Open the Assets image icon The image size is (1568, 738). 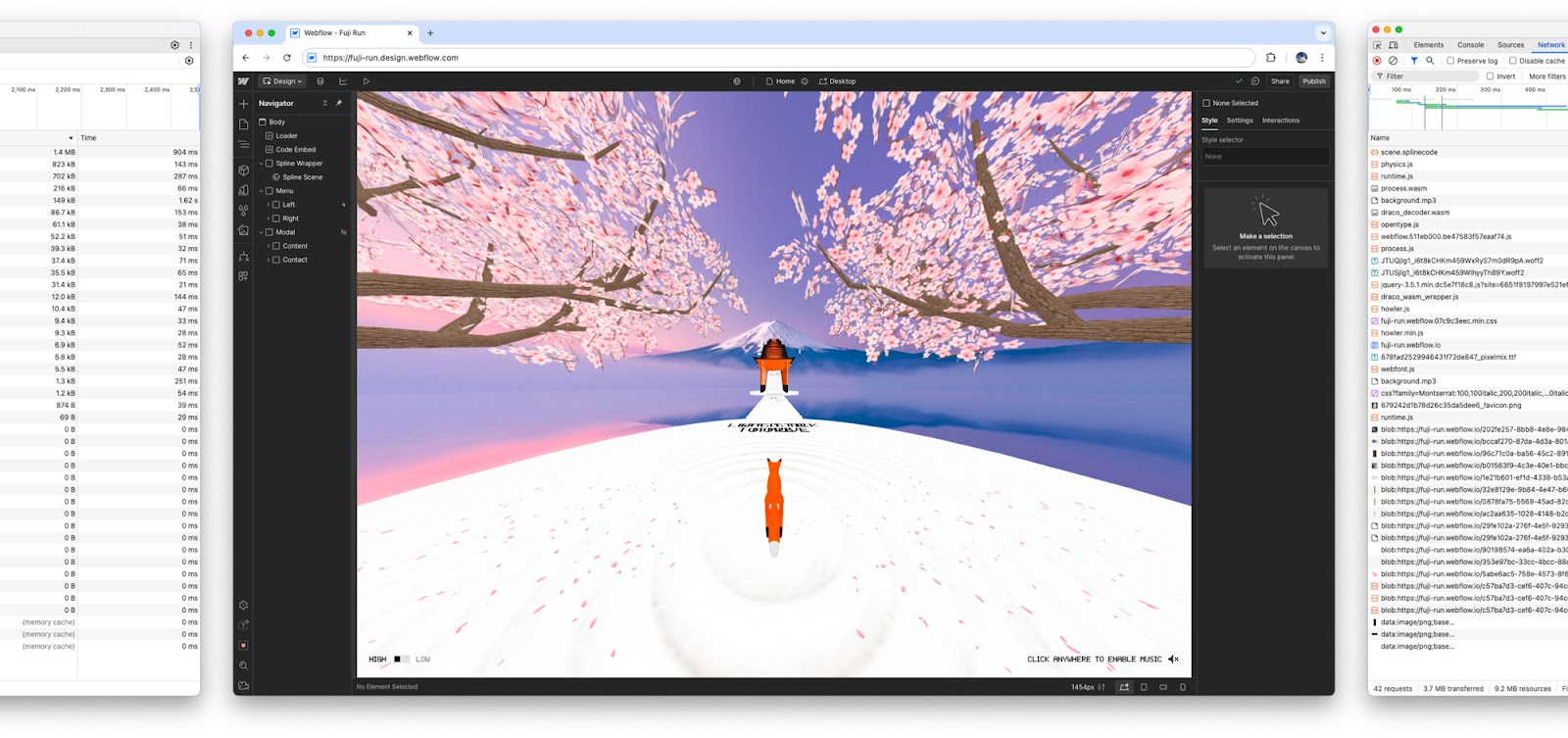tap(243, 230)
